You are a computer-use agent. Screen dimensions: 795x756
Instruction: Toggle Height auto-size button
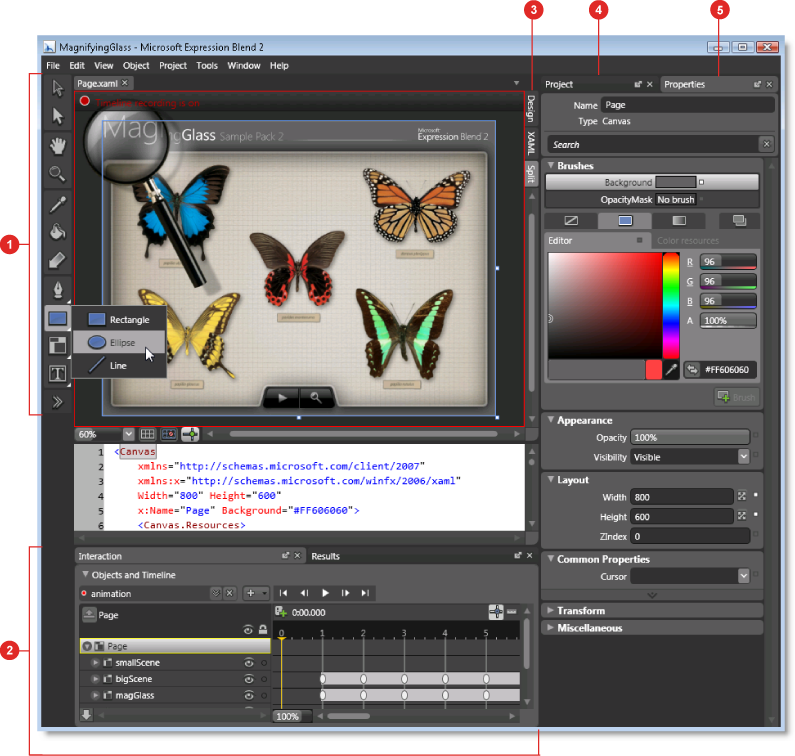coord(742,516)
